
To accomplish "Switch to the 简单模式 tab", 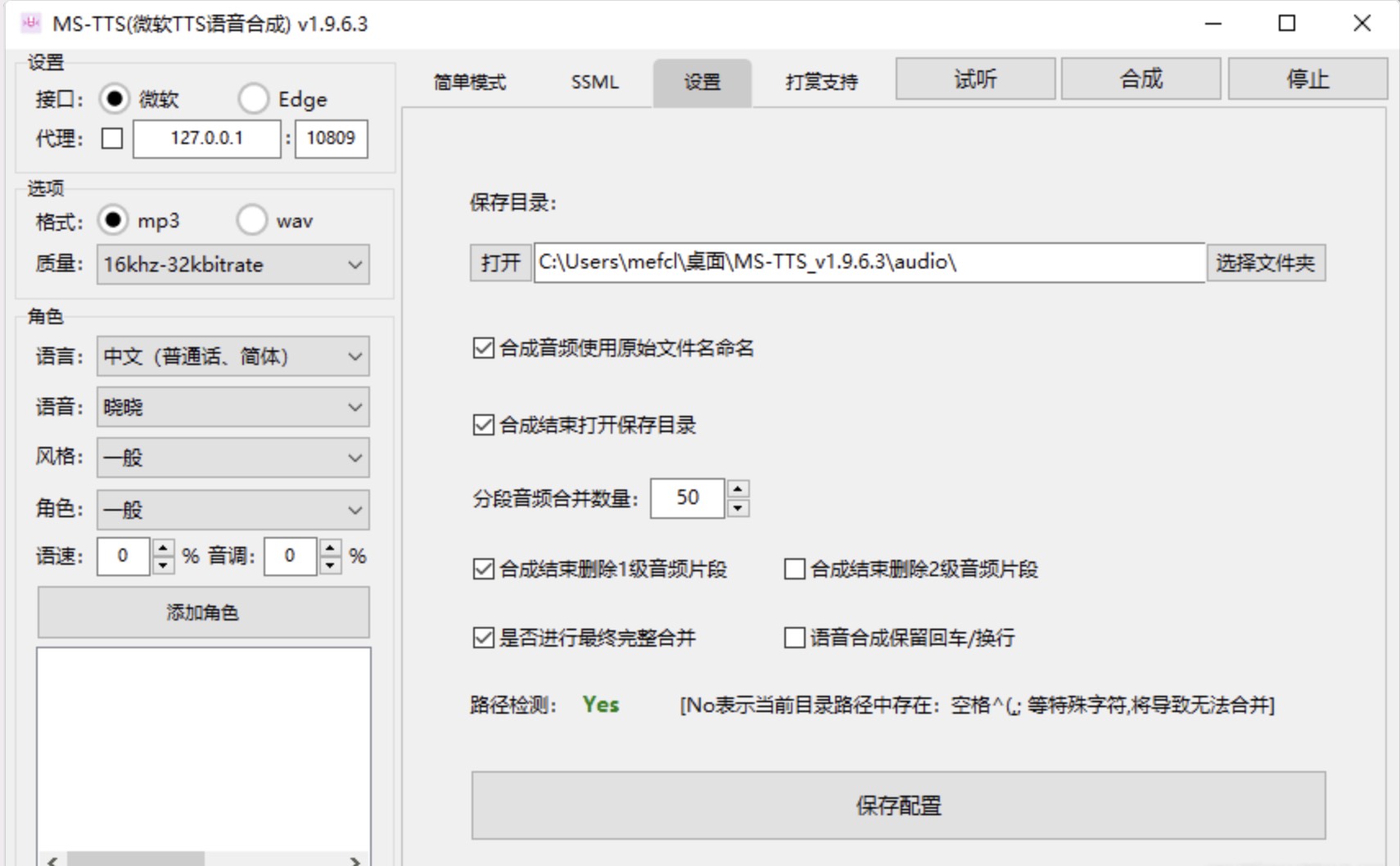I will (469, 82).
